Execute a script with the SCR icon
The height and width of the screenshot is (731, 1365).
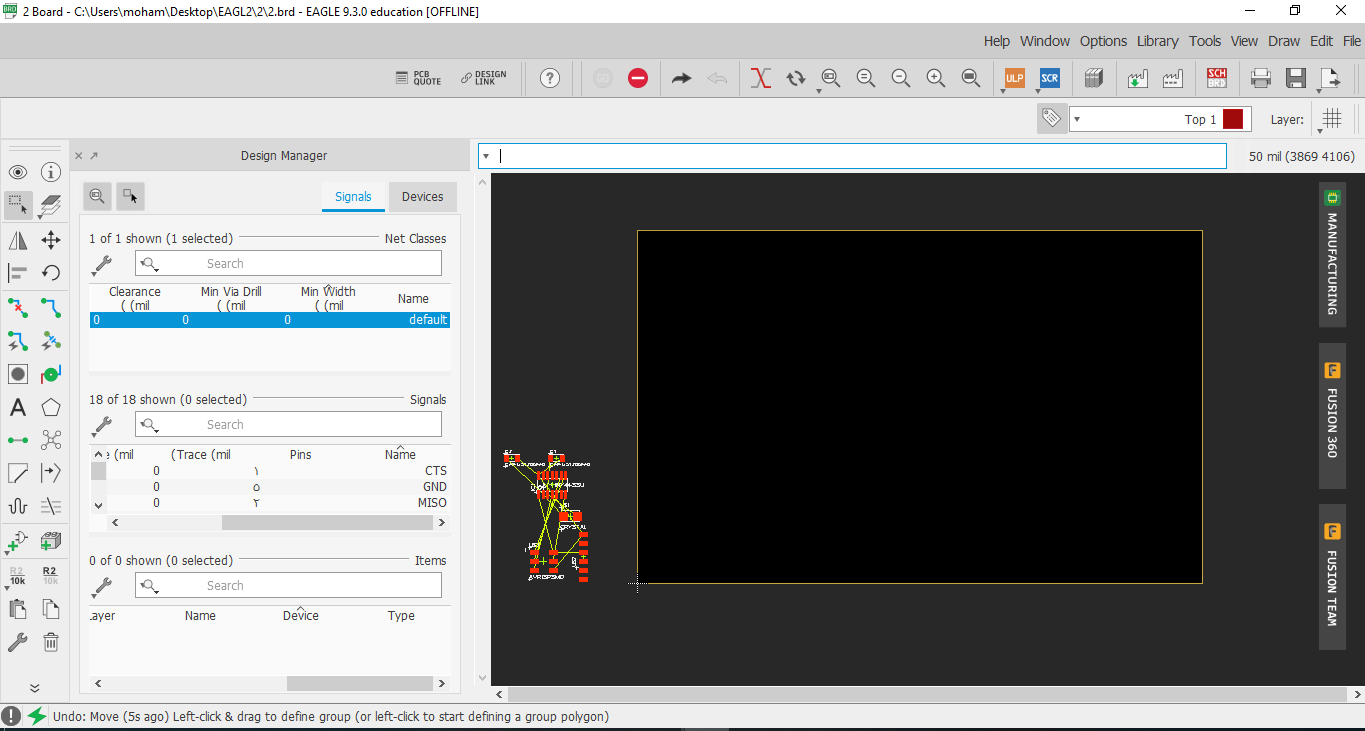tap(1049, 78)
